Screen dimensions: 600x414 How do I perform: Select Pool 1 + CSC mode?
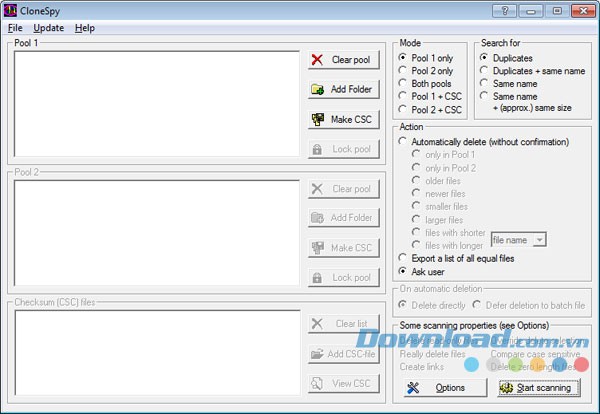coord(403,97)
